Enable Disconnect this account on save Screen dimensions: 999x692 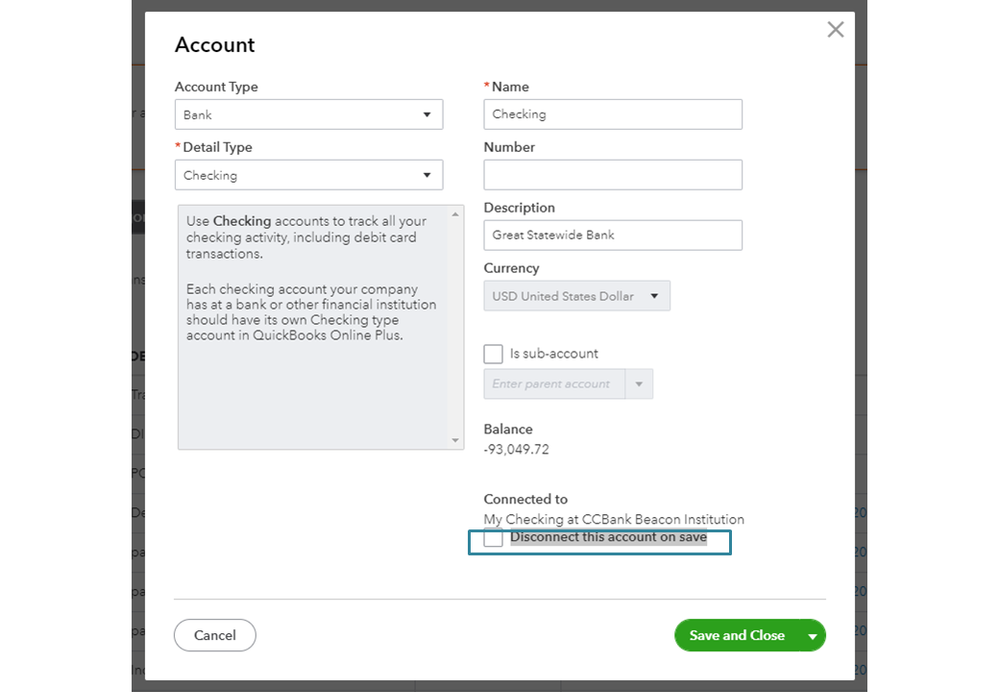(494, 539)
